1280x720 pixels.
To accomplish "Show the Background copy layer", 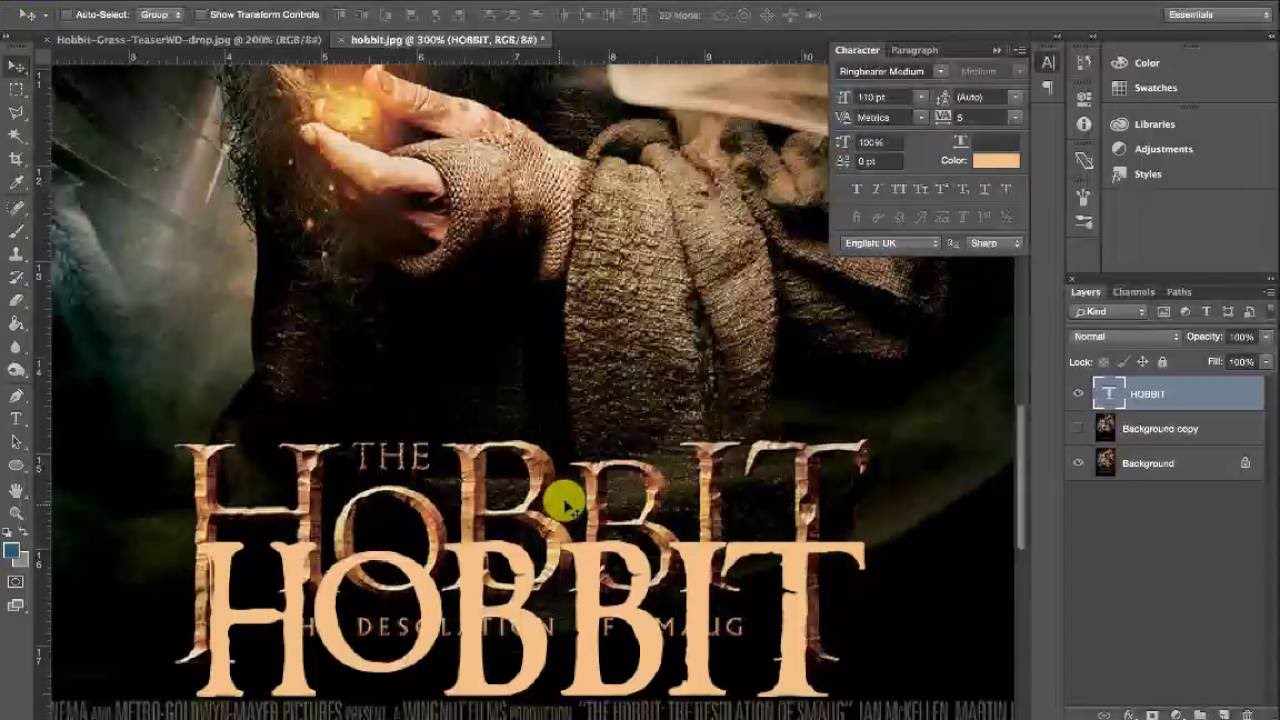I will click(1078, 429).
